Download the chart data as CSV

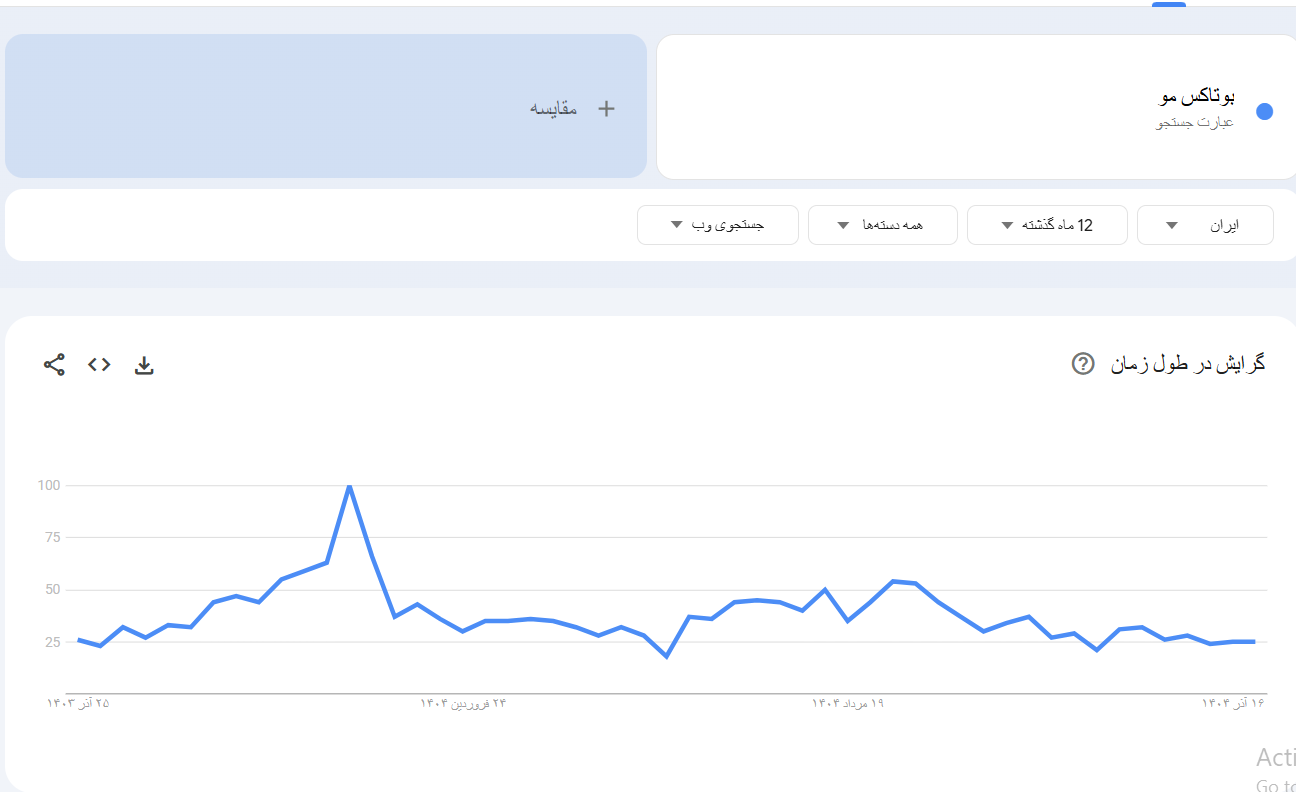tap(144, 365)
